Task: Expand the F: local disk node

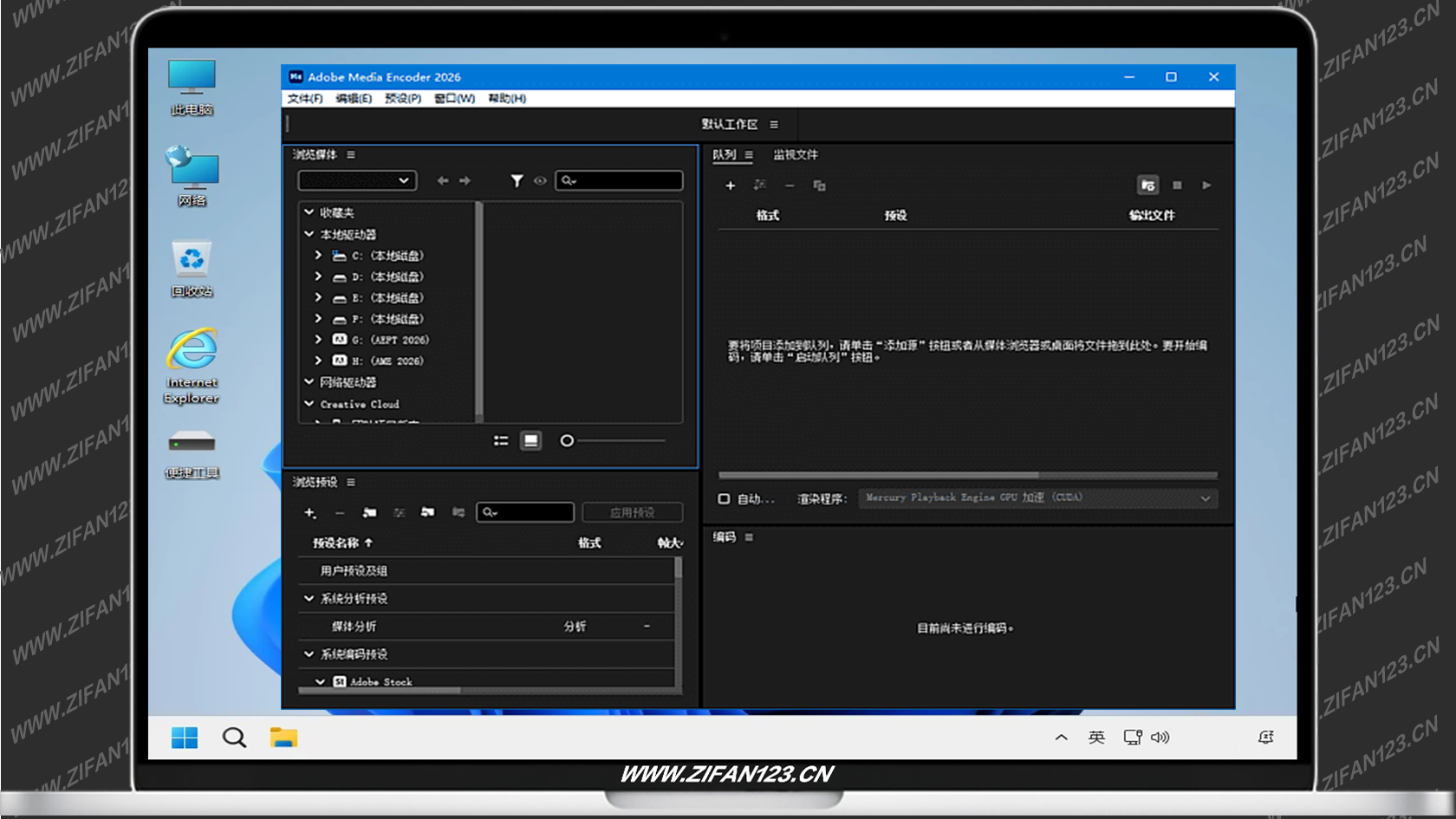Action: (x=318, y=318)
